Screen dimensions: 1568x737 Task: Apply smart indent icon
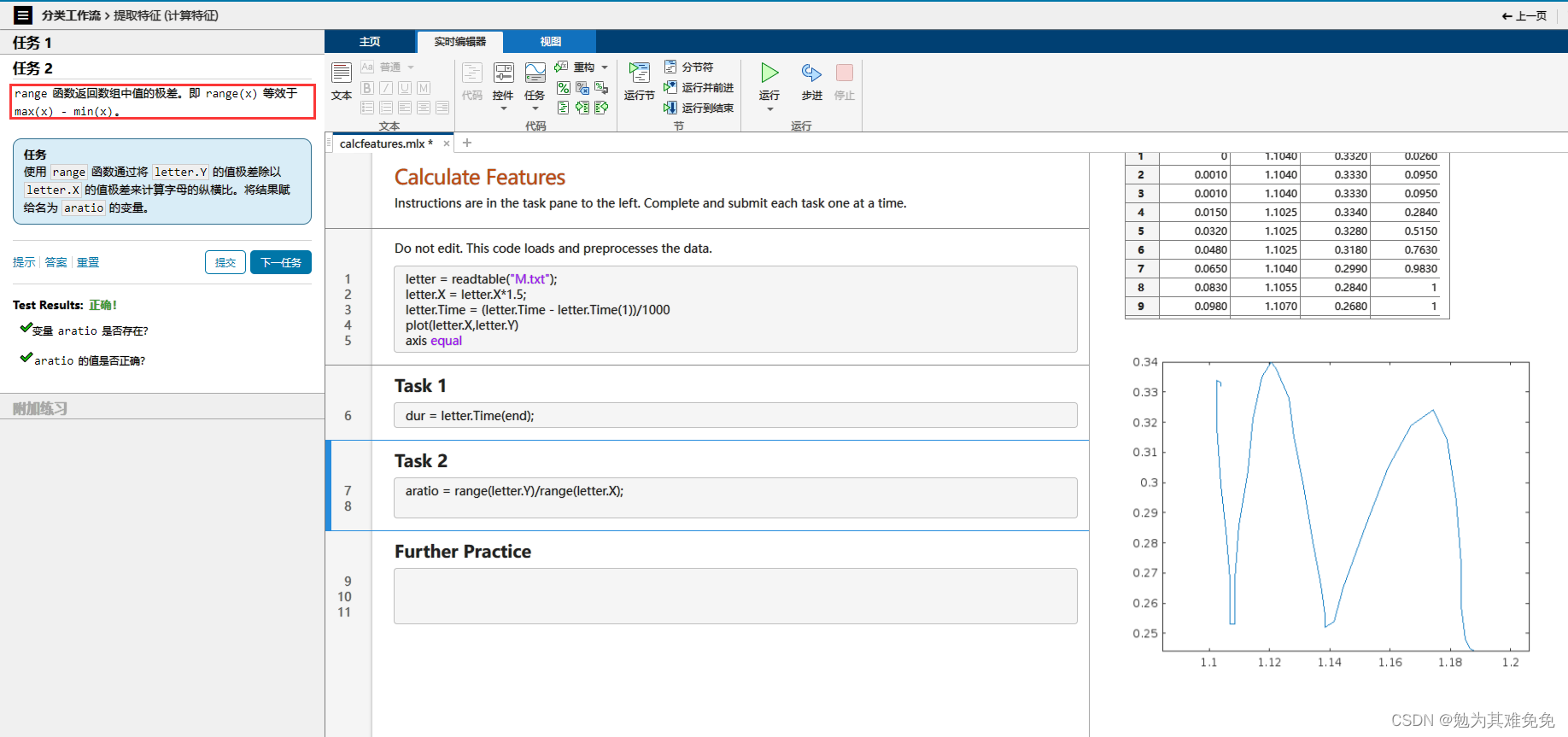pos(564,108)
